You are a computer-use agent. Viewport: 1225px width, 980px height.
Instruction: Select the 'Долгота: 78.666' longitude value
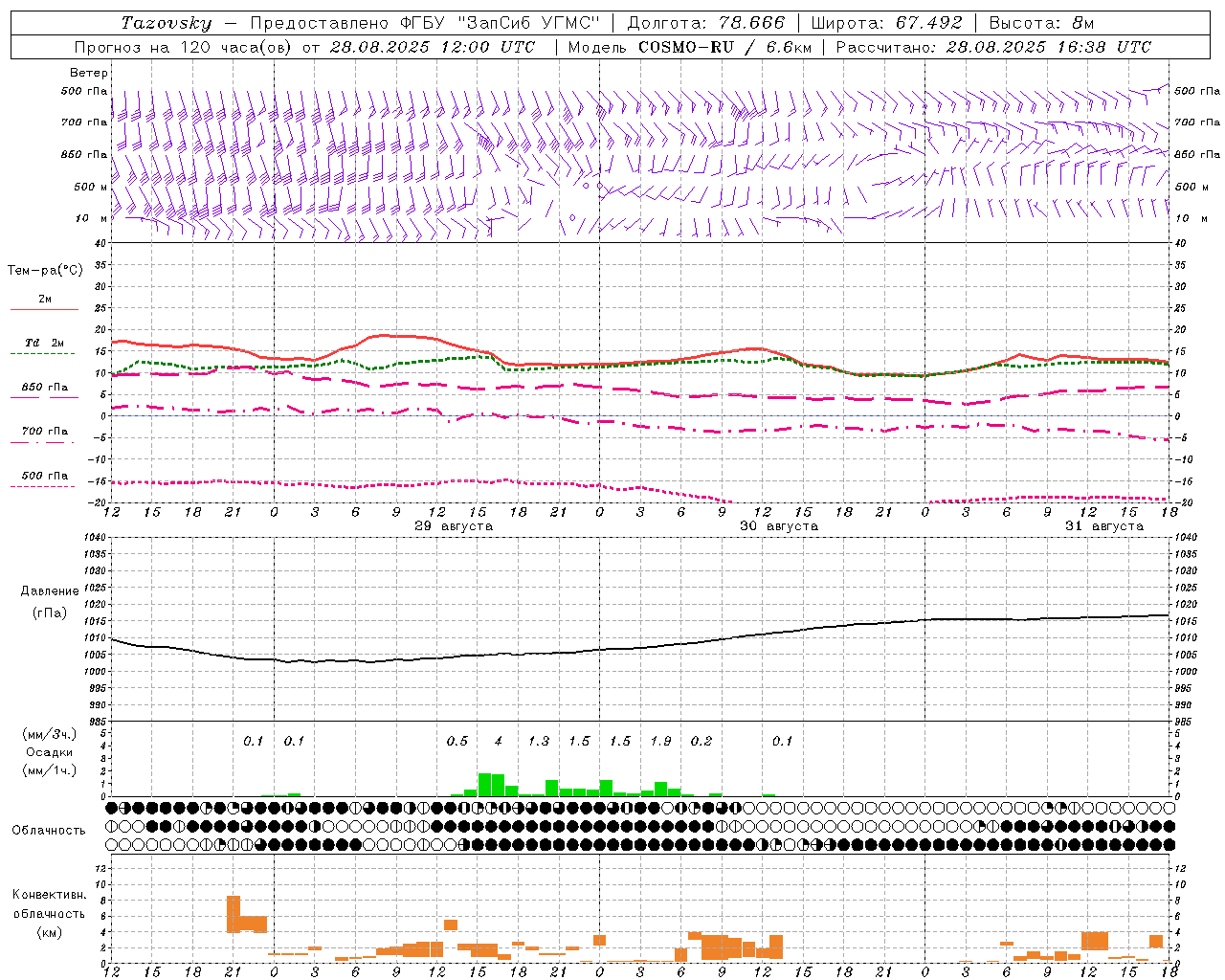[705, 23]
